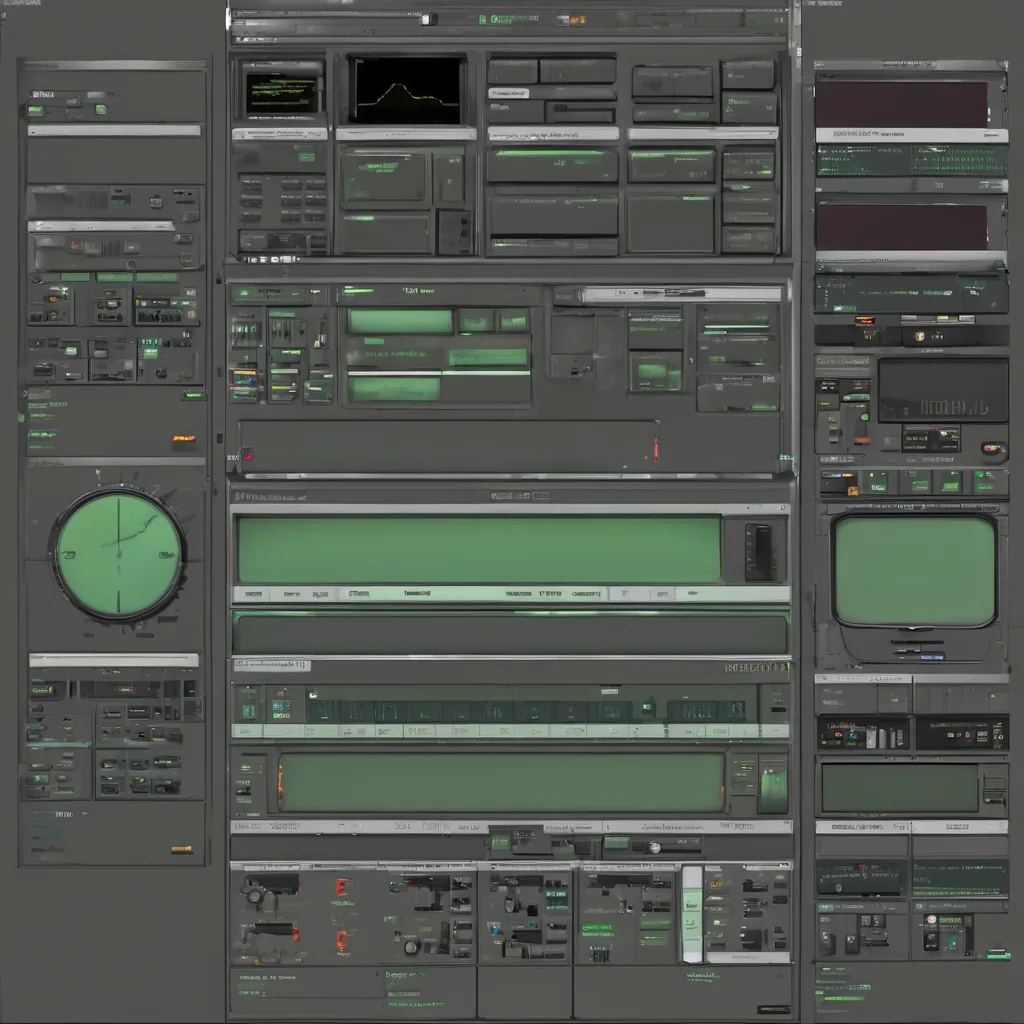The image size is (1024, 1024).
Task: Click the large long green display screen
Action: point(479,549)
